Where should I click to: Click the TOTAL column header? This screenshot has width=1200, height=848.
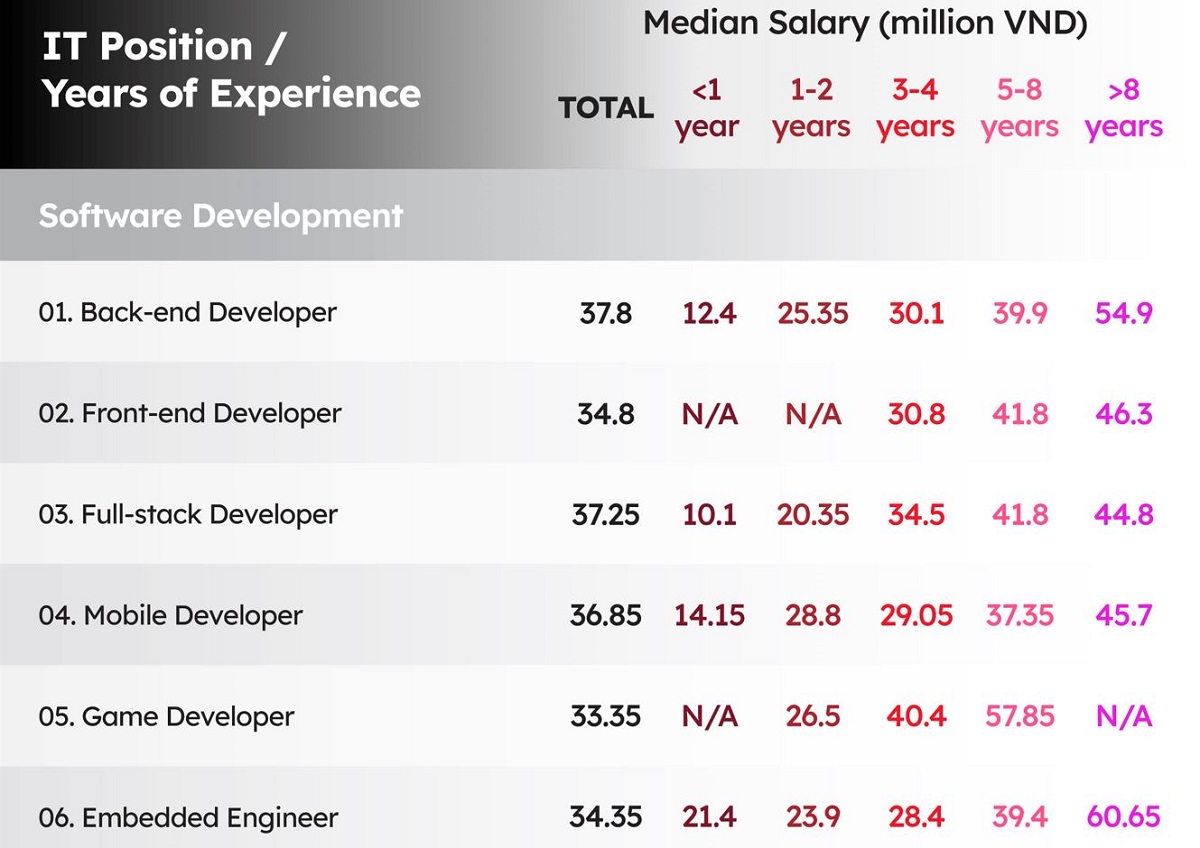coord(606,108)
